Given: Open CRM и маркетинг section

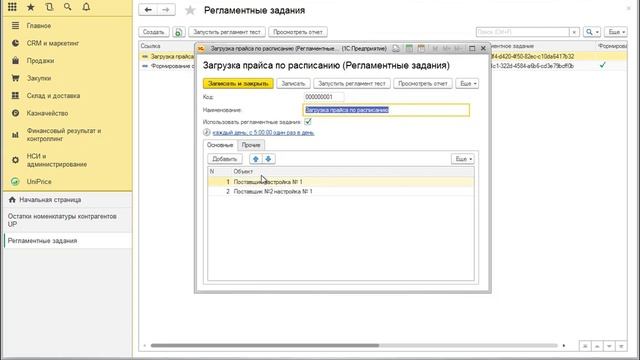Looking at the screenshot, I should click(53, 43).
